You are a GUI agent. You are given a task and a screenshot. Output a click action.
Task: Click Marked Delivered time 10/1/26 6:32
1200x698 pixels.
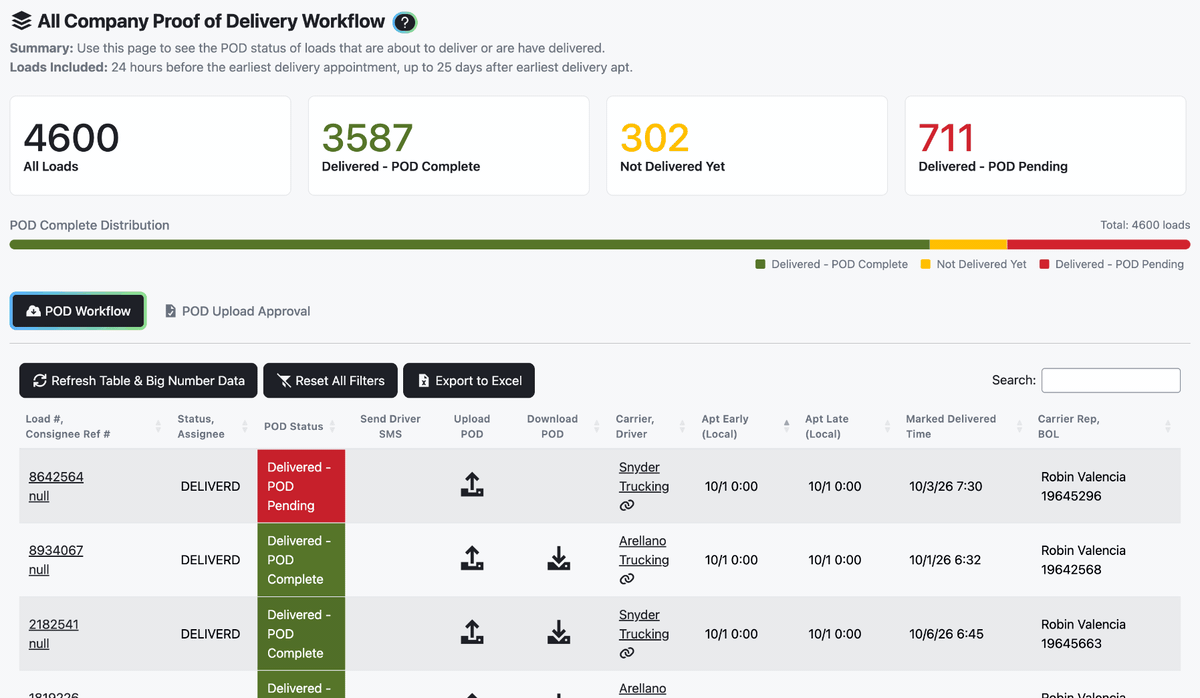click(x=945, y=560)
